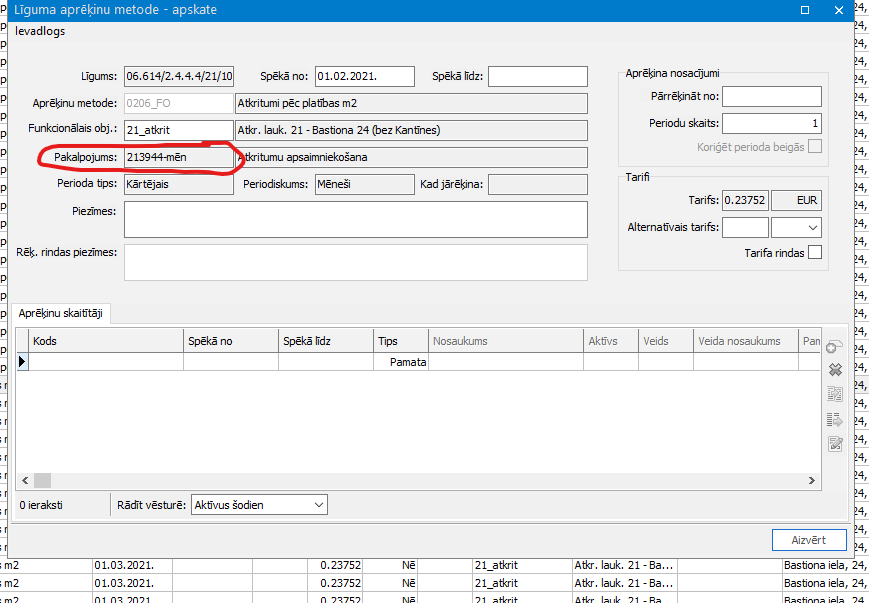Open the Ievadlogs menu
This screenshot has height=603, width=869.
point(39,31)
